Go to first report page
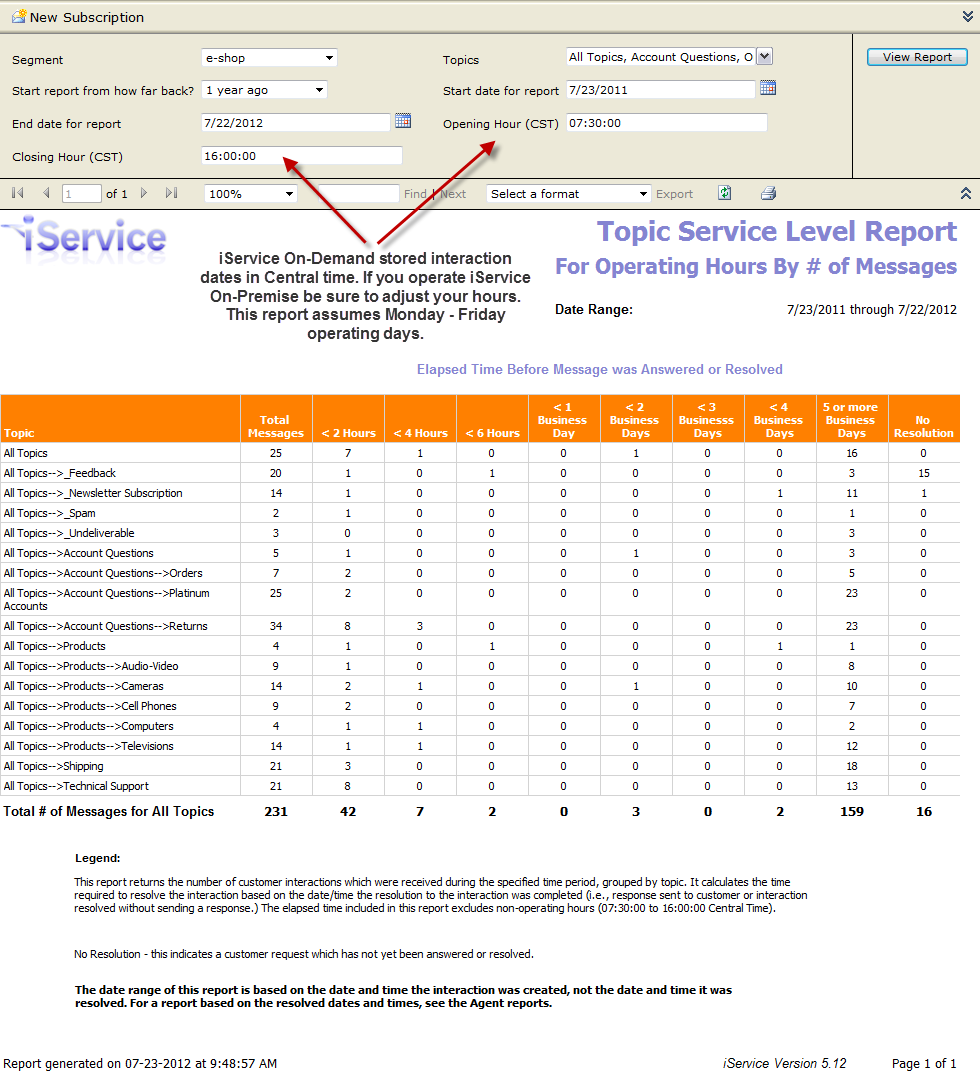Screen dimensions: 980x1081 [x=19, y=194]
